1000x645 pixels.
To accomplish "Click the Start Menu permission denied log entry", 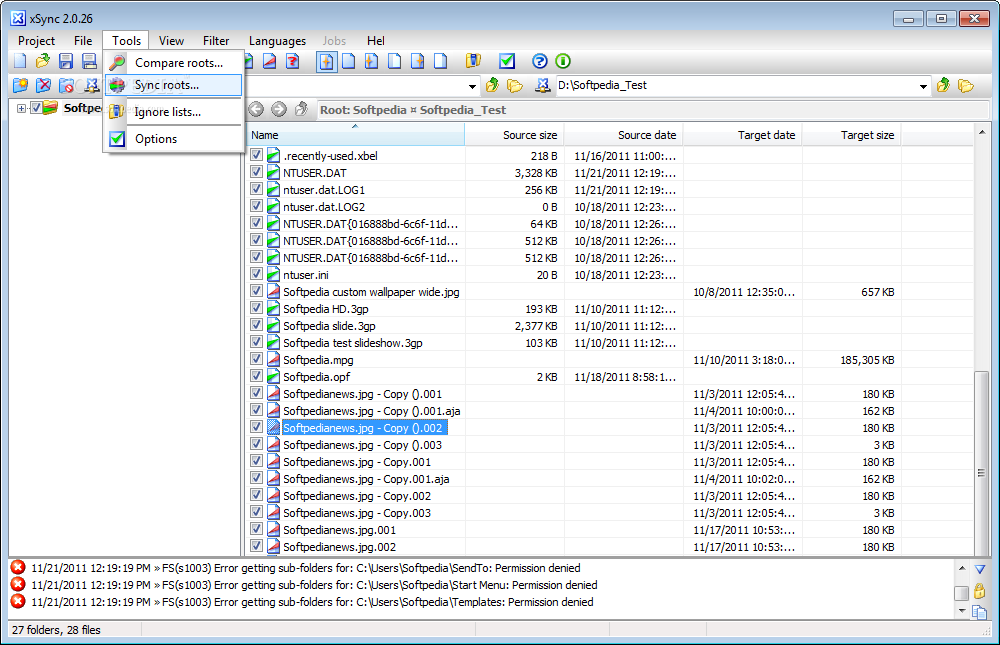I will pos(314,585).
